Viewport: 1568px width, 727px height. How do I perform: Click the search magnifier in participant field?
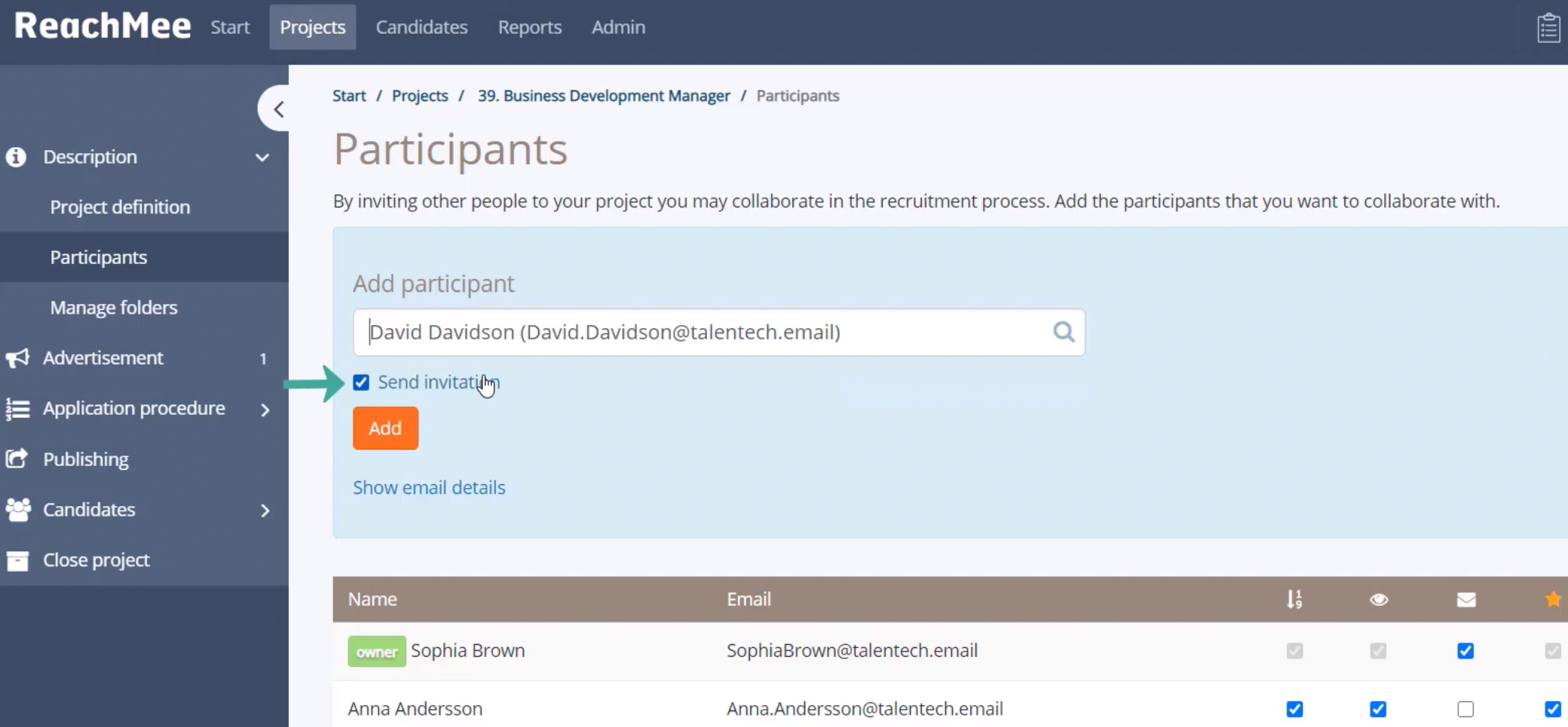1064,332
